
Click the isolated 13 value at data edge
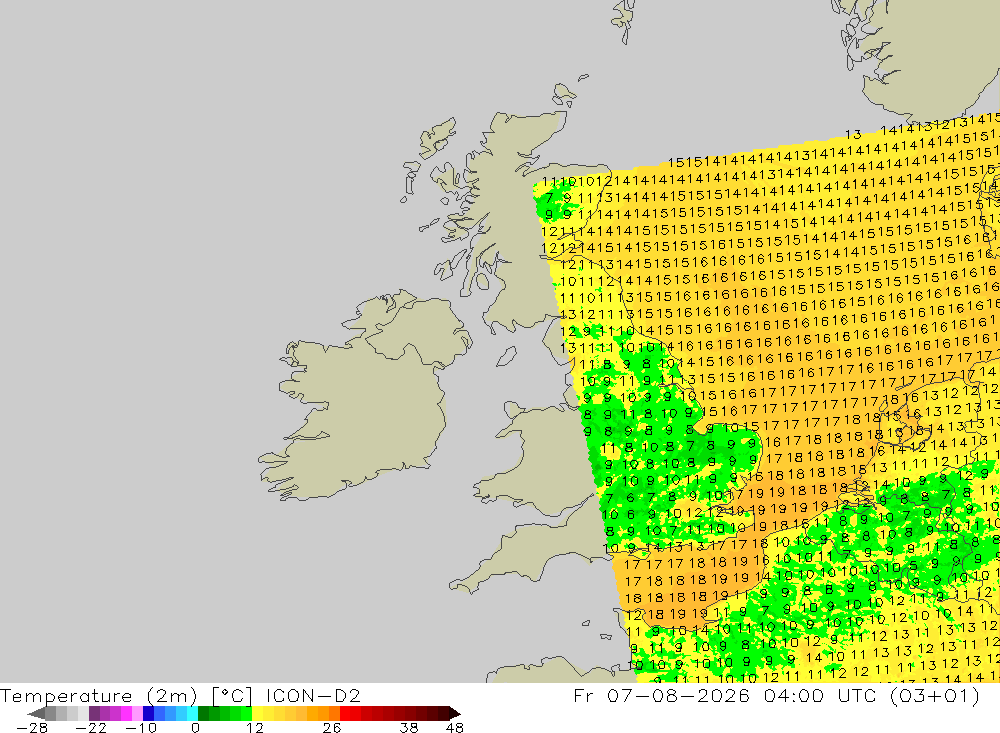(853, 135)
